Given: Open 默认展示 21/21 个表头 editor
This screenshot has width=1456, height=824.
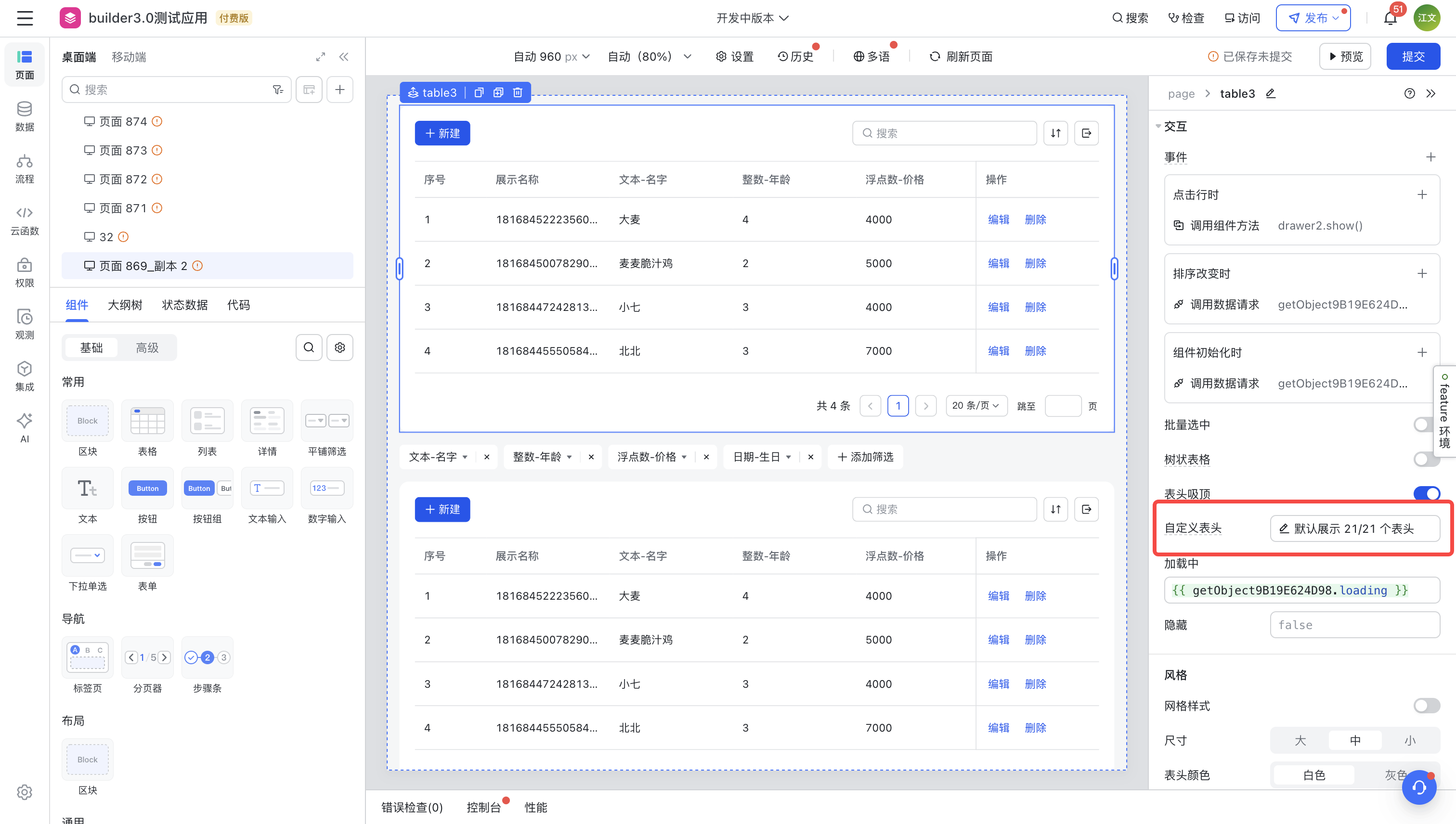Looking at the screenshot, I should [1355, 528].
